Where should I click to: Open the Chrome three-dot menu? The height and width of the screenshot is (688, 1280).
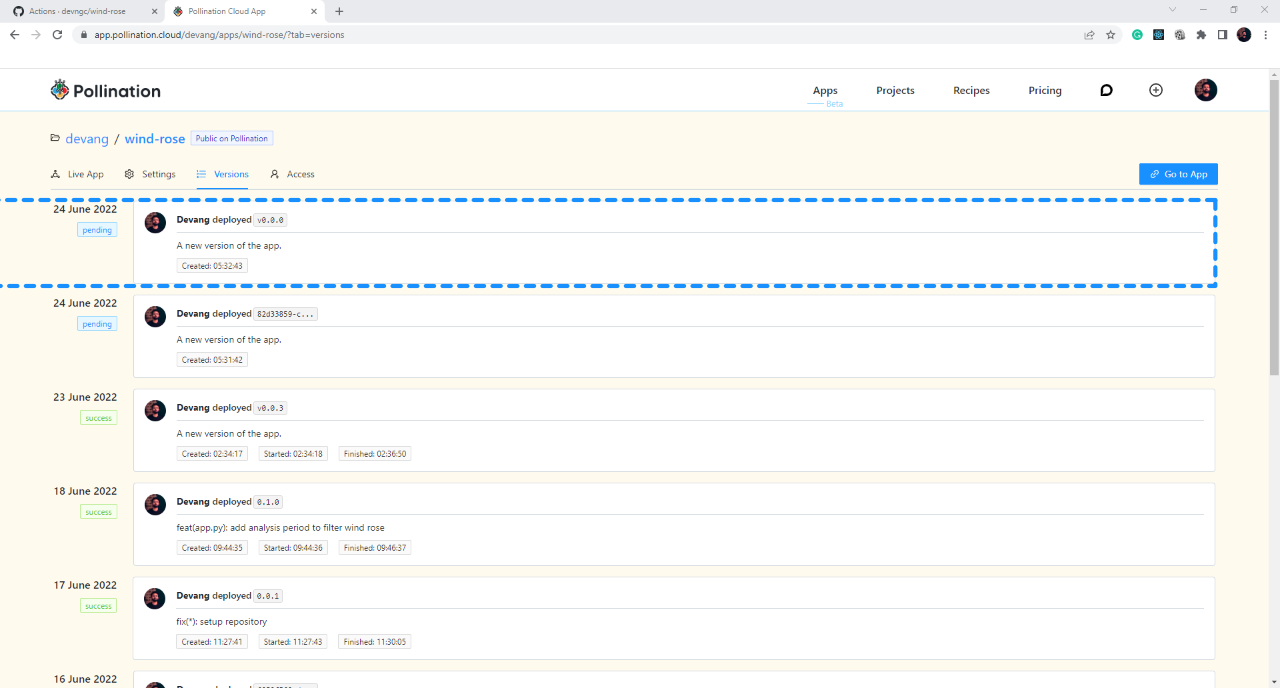1265,34
